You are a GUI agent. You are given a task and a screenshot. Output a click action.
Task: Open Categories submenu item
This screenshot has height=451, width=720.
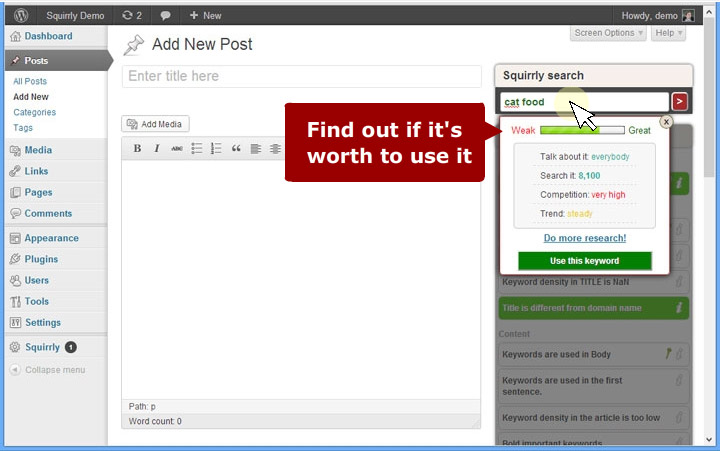pyautogui.click(x=34, y=112)
